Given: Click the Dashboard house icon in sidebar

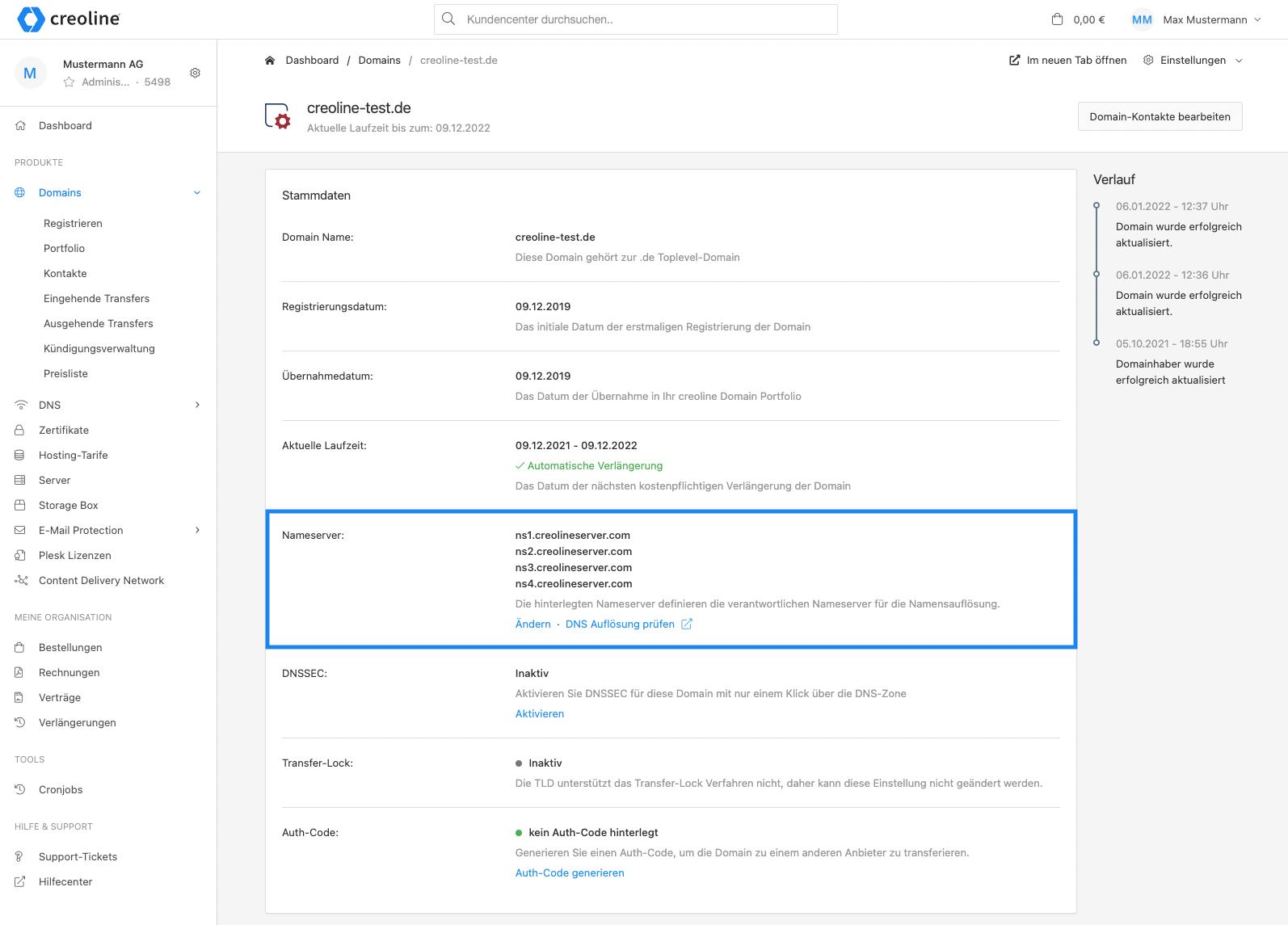Looking at the screenshot, I should click(20, 125).
